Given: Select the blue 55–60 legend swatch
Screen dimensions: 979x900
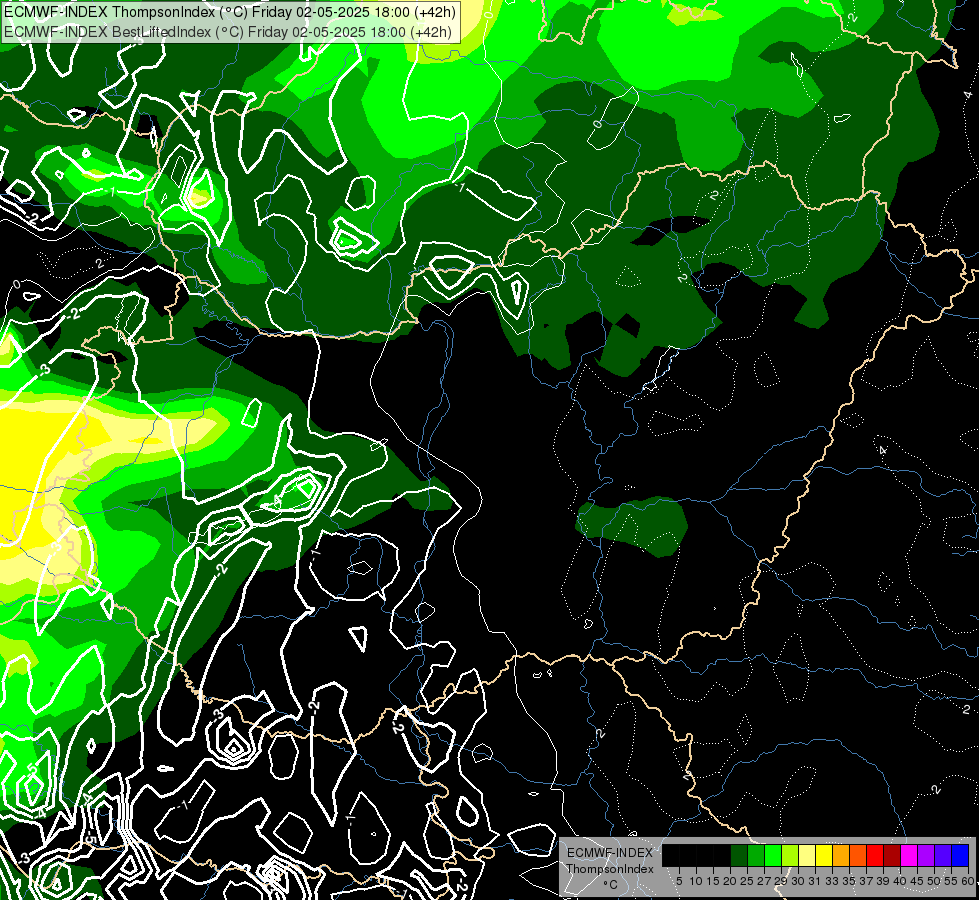Looking at the screenshot, I should click(960, 855).
